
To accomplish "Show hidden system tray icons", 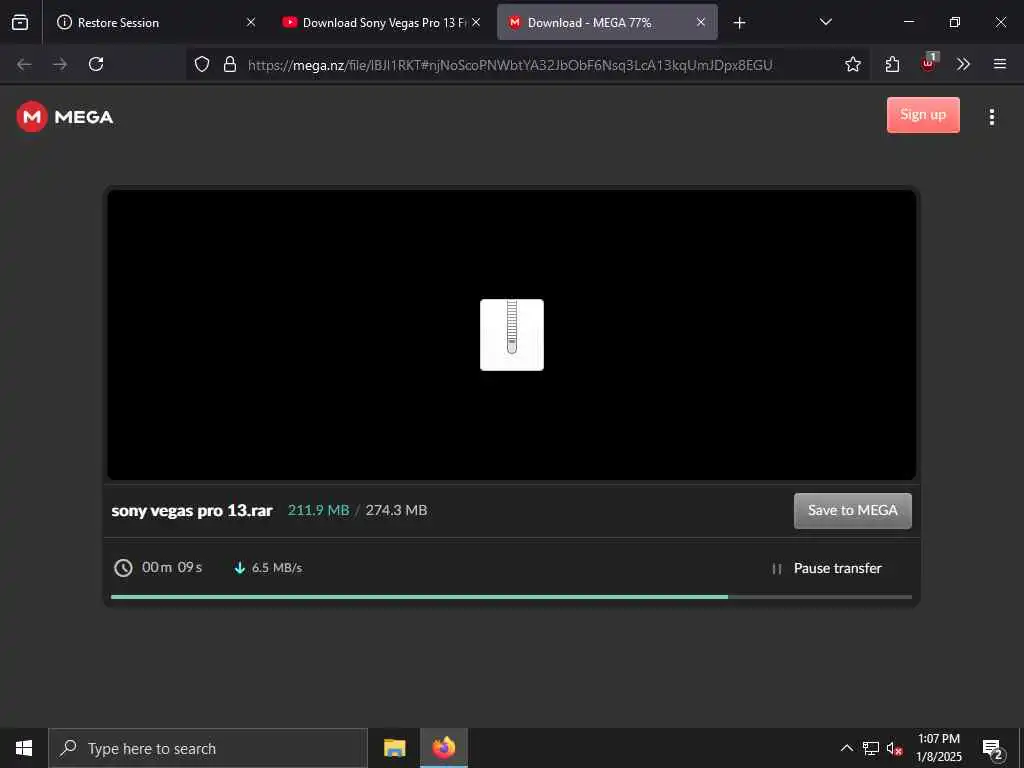I will [846, 748].
